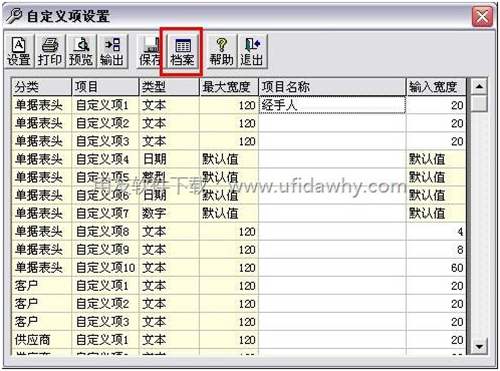The height and width of the screenshot is (371, 500).
Task: Click max width 120 of 自定义项1 经手人 row
Action: (x=229, y=105)
